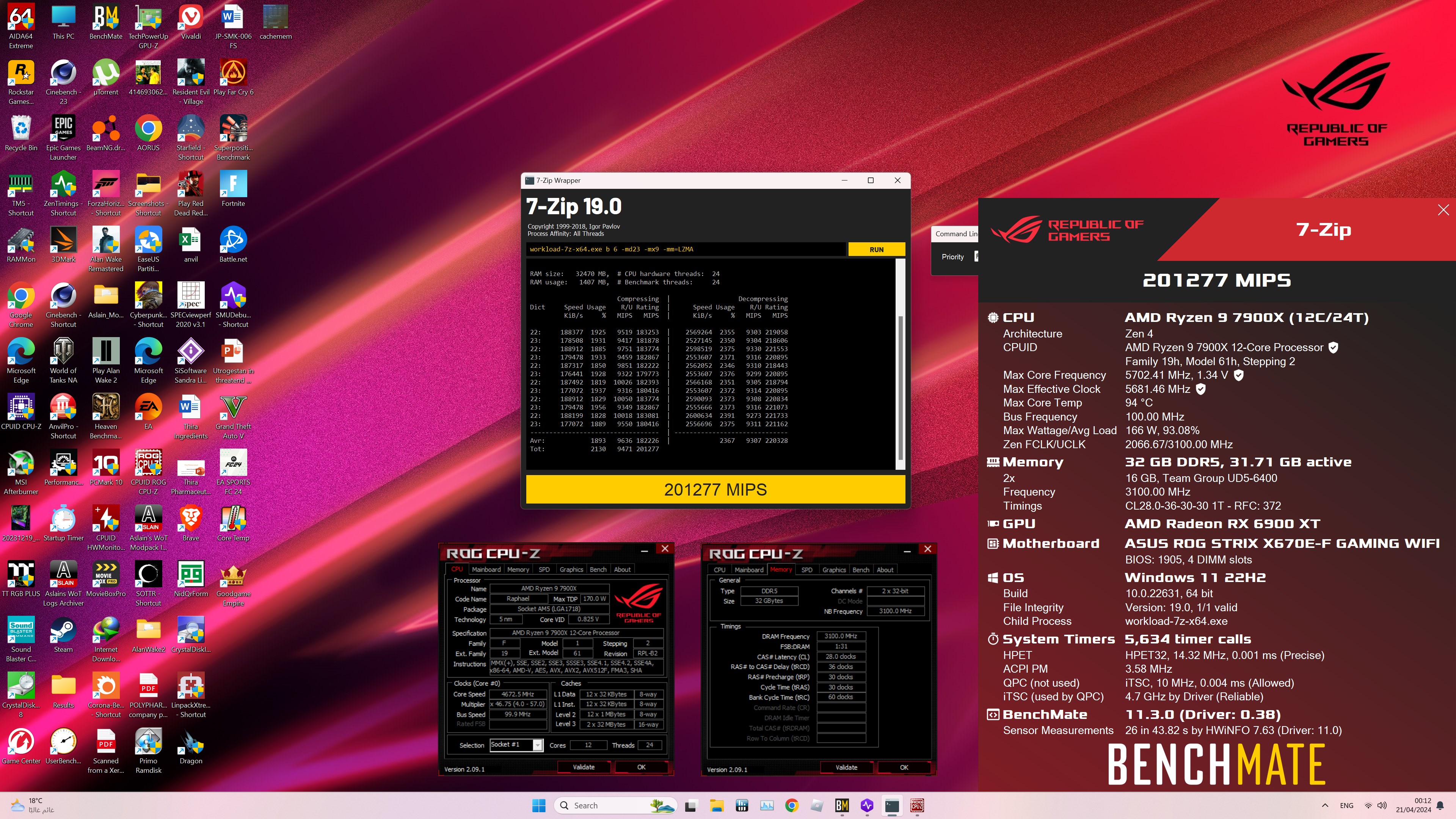Open TechPowerUp GPU-Z desktop icon
The image size is (1456, 819).
[x=148, y=26]
